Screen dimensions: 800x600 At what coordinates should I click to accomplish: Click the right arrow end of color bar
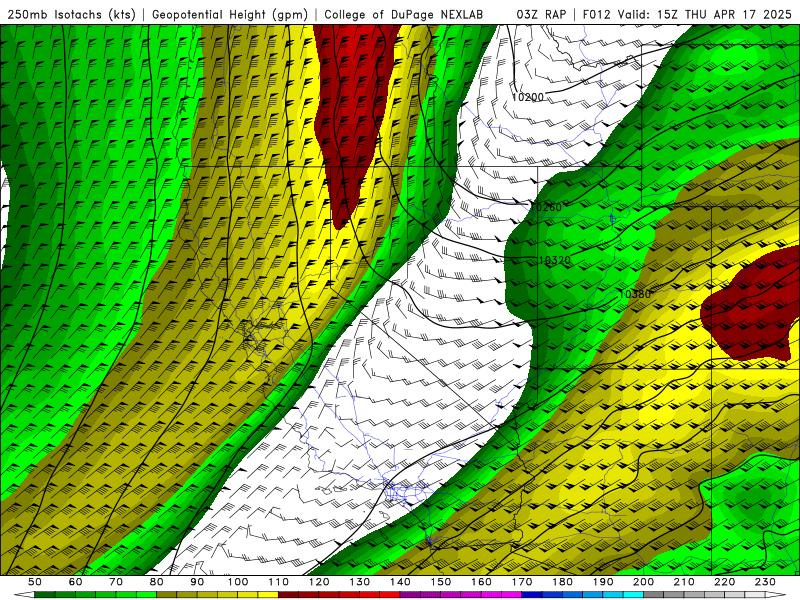click(x=776, y=594)
